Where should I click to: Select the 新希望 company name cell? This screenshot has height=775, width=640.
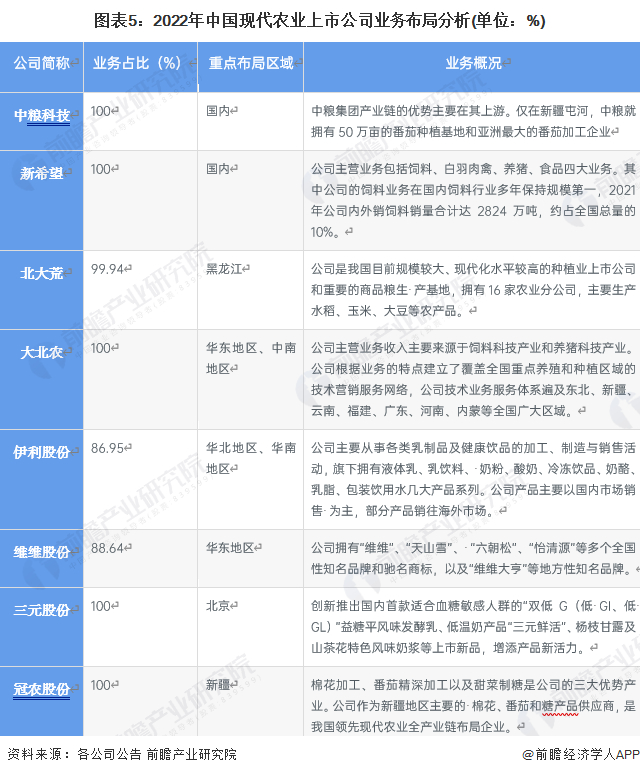(42, 201)
